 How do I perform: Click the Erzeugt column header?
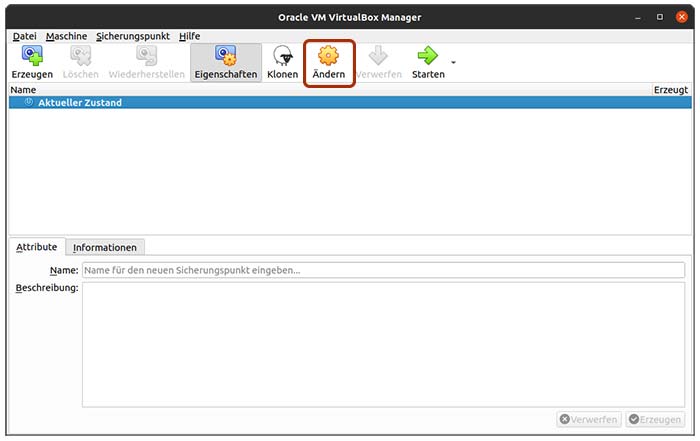coord(671,90)
